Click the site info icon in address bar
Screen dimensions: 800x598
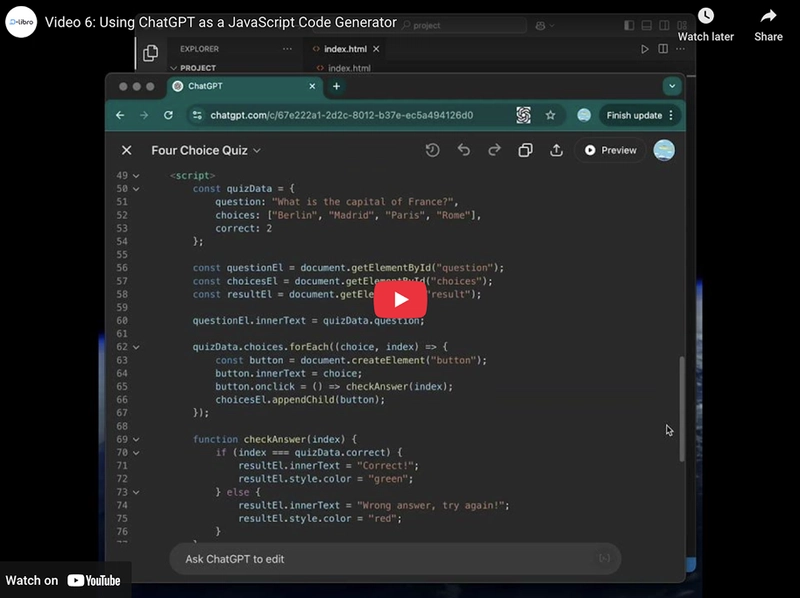click(x=197, y=115)
